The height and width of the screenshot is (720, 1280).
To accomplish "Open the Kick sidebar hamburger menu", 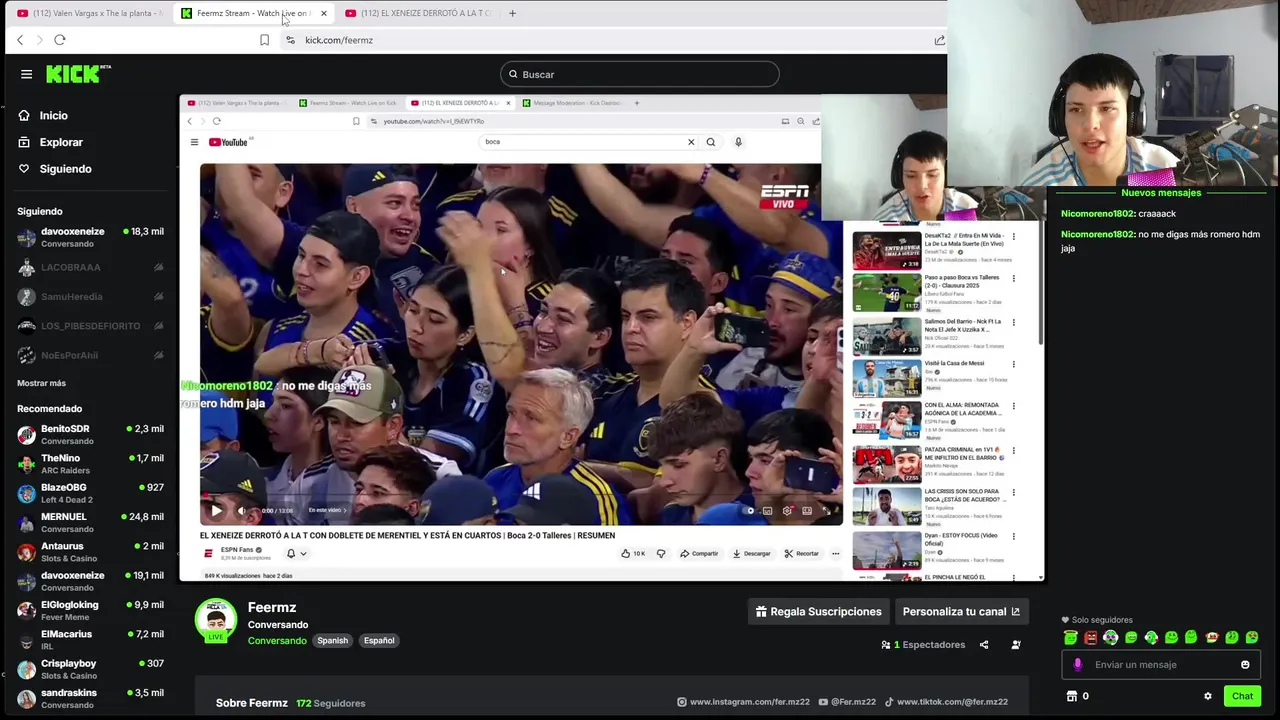I will pos(27,74).
